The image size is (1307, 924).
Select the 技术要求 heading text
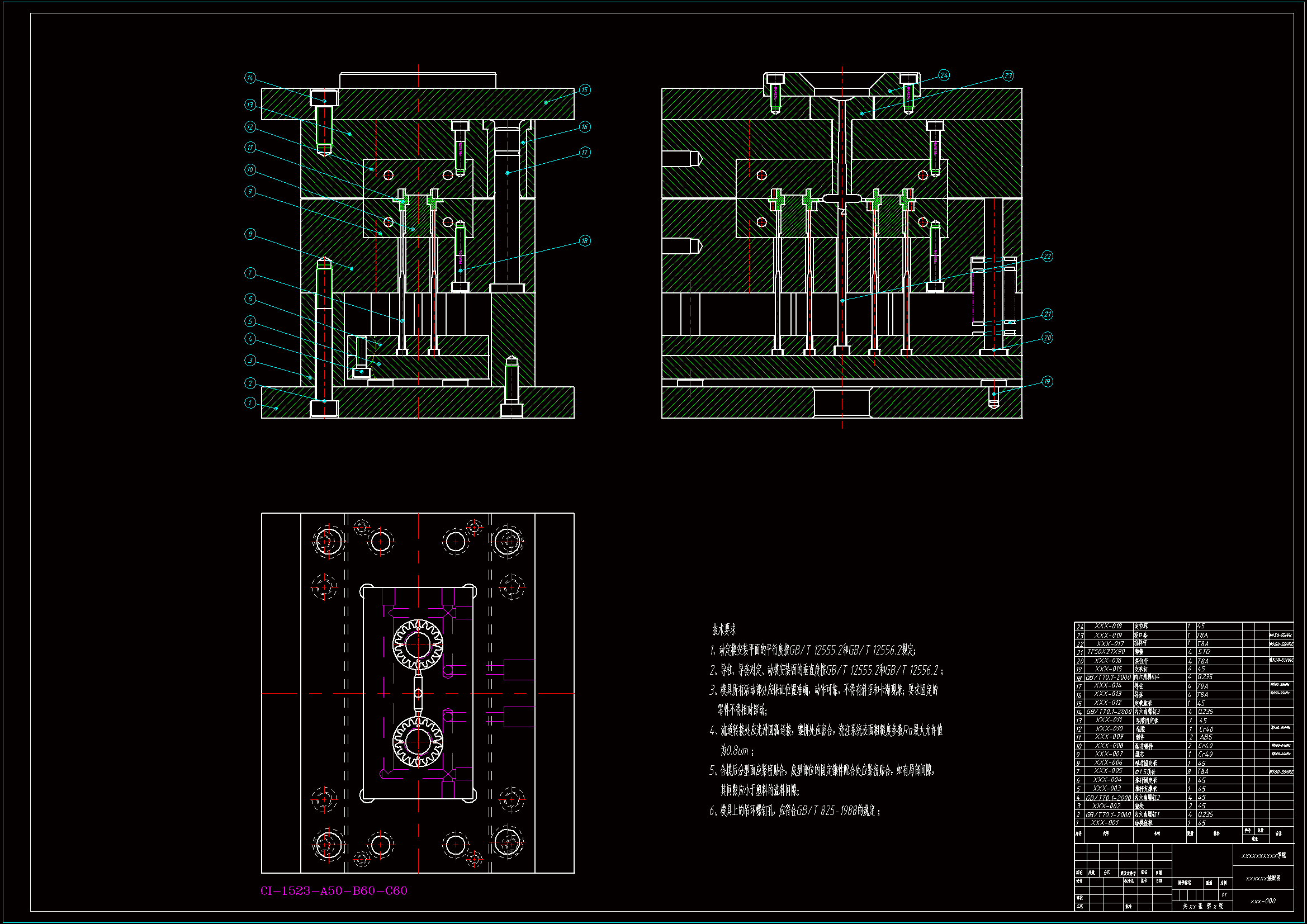click(x=723, y=629)
